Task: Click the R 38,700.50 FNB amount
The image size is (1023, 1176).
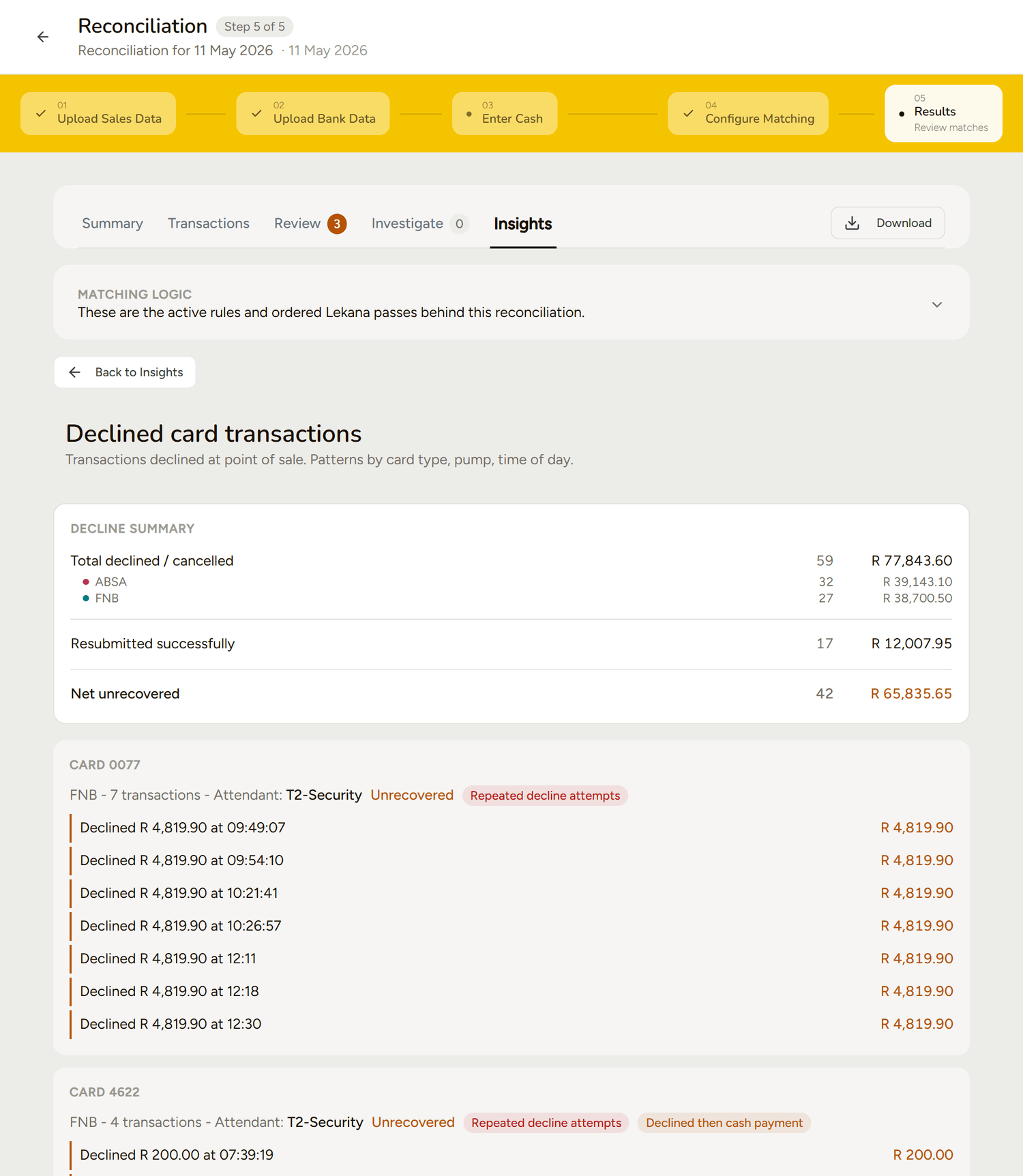Action: pyautogui.click(x=917, y=598)
